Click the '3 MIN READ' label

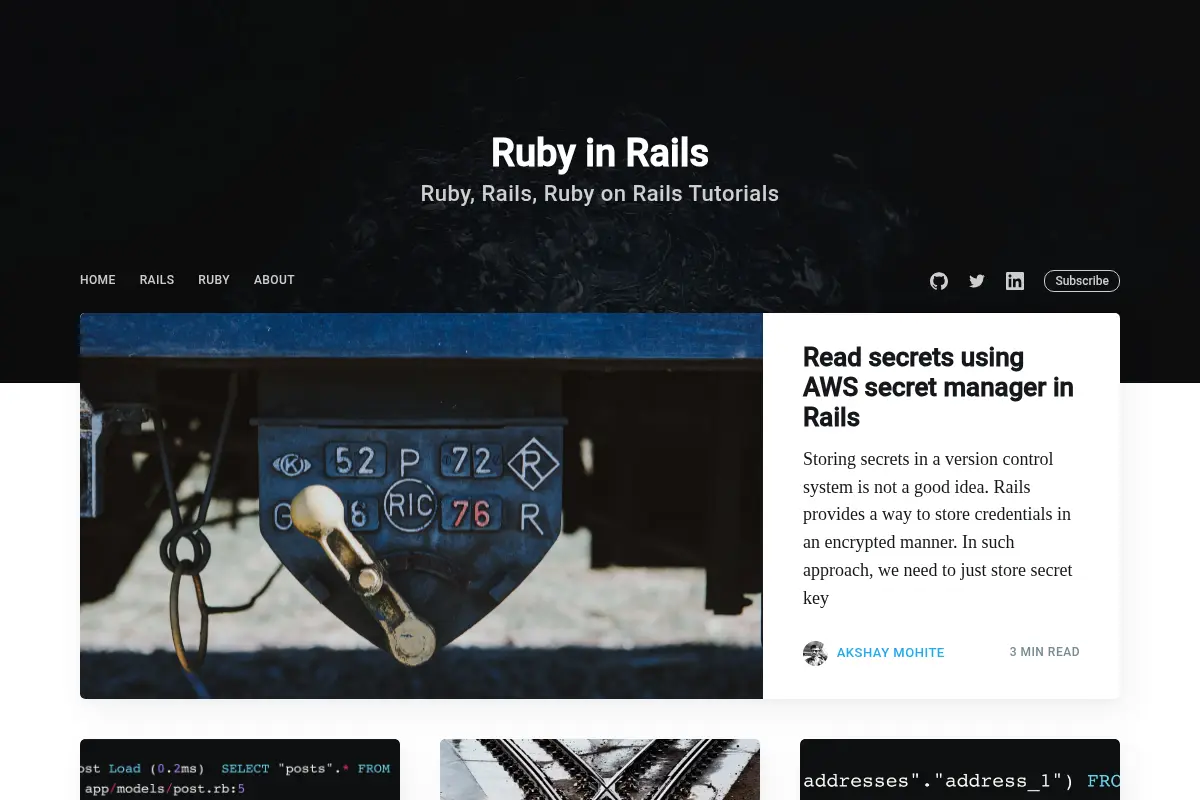click(1044, 652)
